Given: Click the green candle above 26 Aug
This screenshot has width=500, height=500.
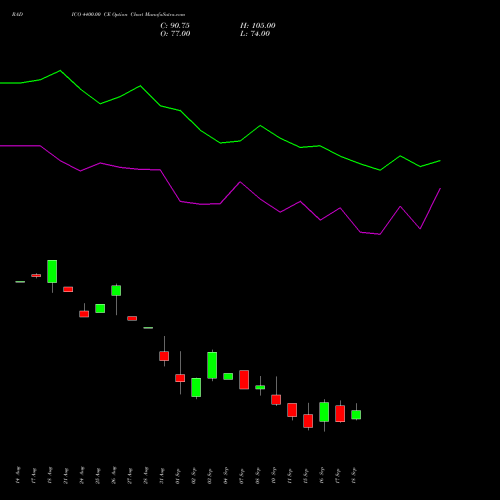Looking at the screenshot, I should pos(116,290).
